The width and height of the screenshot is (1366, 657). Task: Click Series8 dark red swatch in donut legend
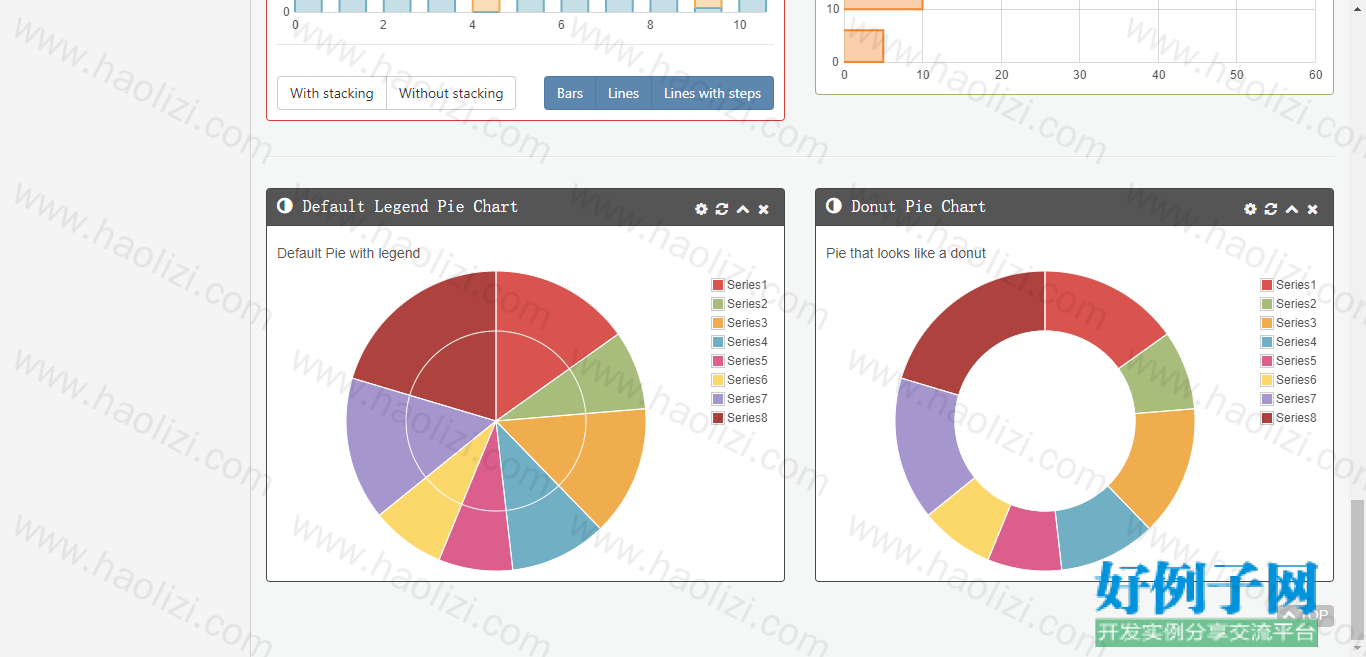pyautogui.click(x=1267, y=418)
